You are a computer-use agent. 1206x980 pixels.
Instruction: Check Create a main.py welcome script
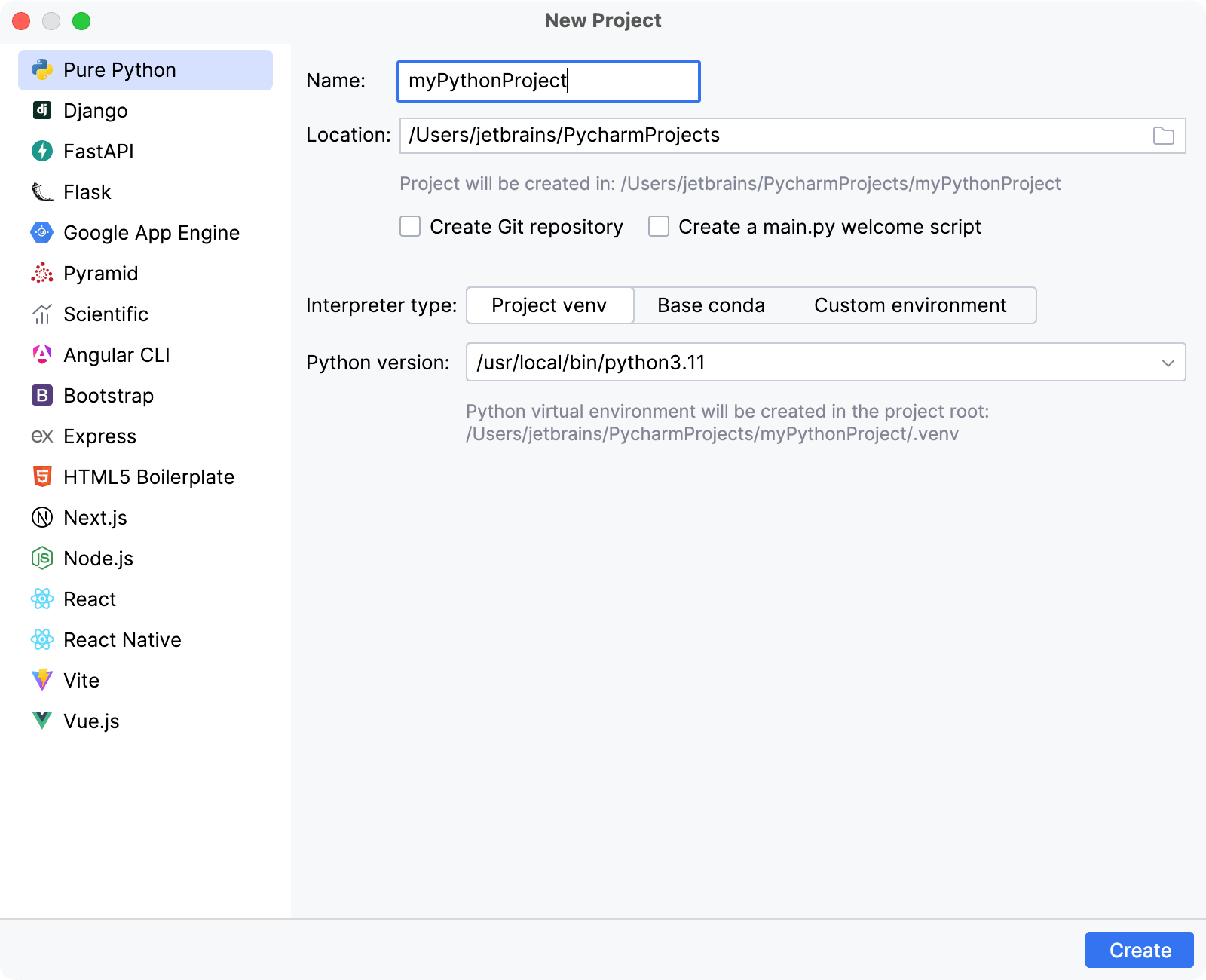coord(659,226)
